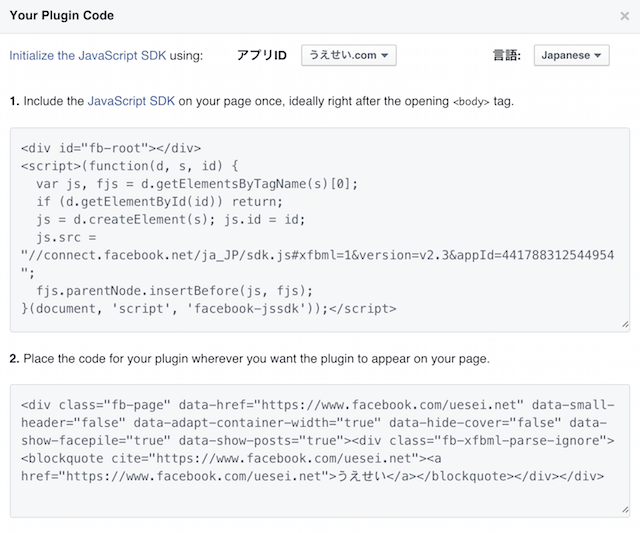Grab the resize handle of the plugin code box
This screenshot has height=533, width=640.
625,510
